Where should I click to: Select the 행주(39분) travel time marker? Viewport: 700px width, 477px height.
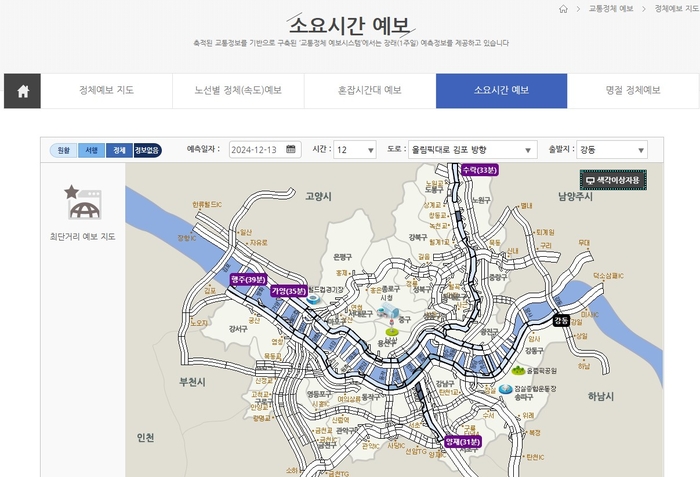pos(248,280)
